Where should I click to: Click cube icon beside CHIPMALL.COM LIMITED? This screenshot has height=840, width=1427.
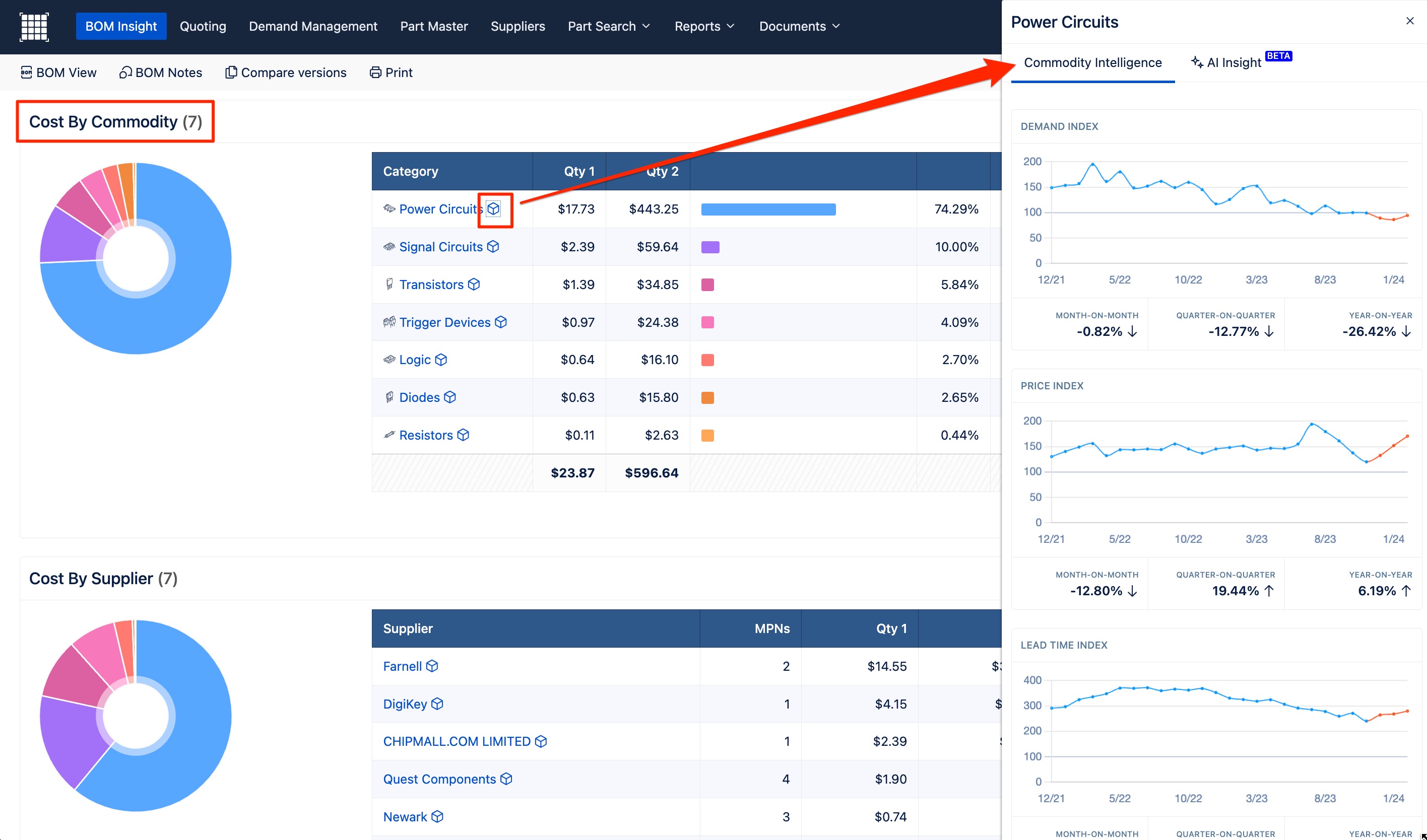pyautogui.click(x=541, y=741)
